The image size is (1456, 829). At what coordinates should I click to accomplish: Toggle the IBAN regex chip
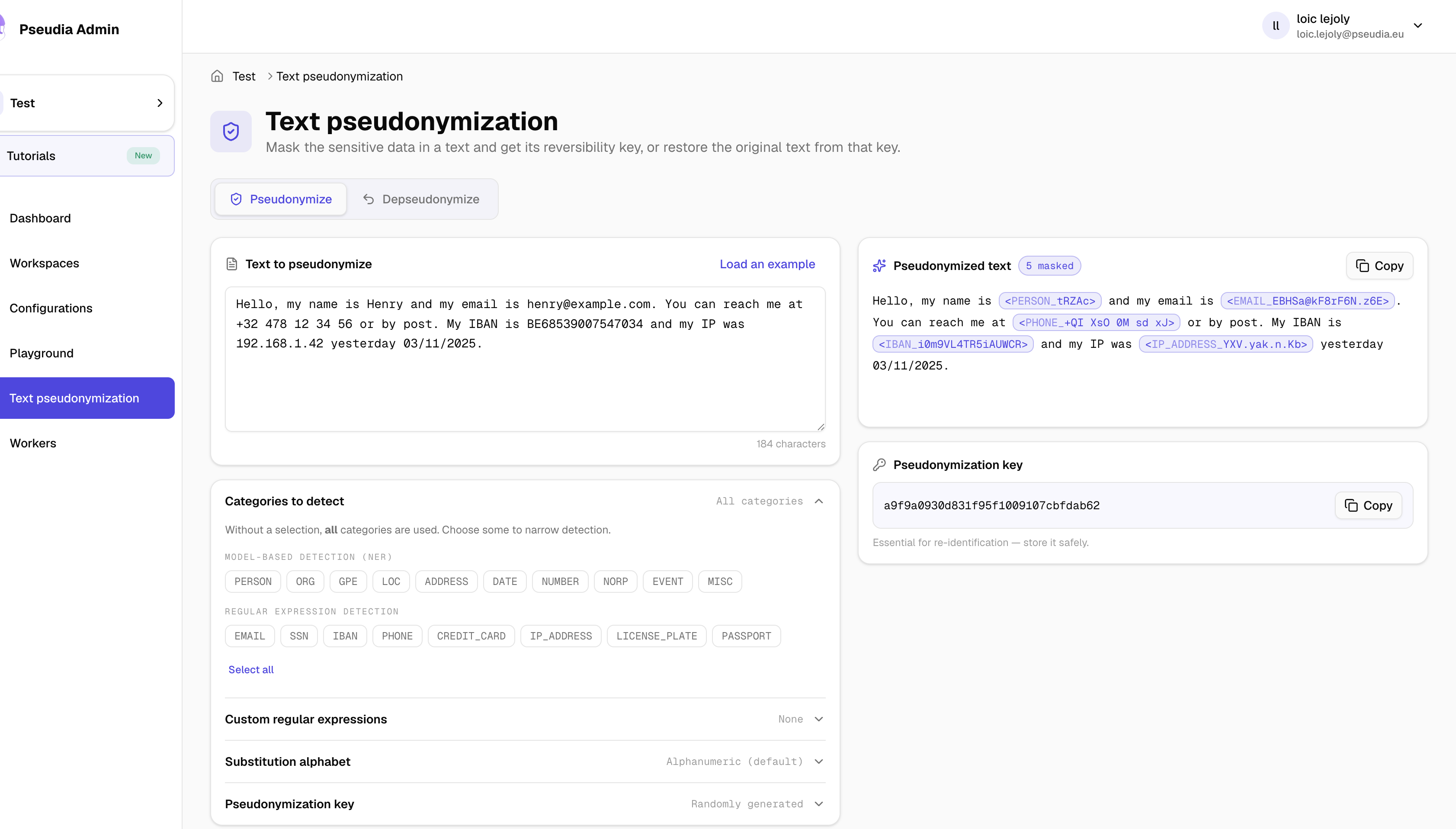tap(345, 636)
